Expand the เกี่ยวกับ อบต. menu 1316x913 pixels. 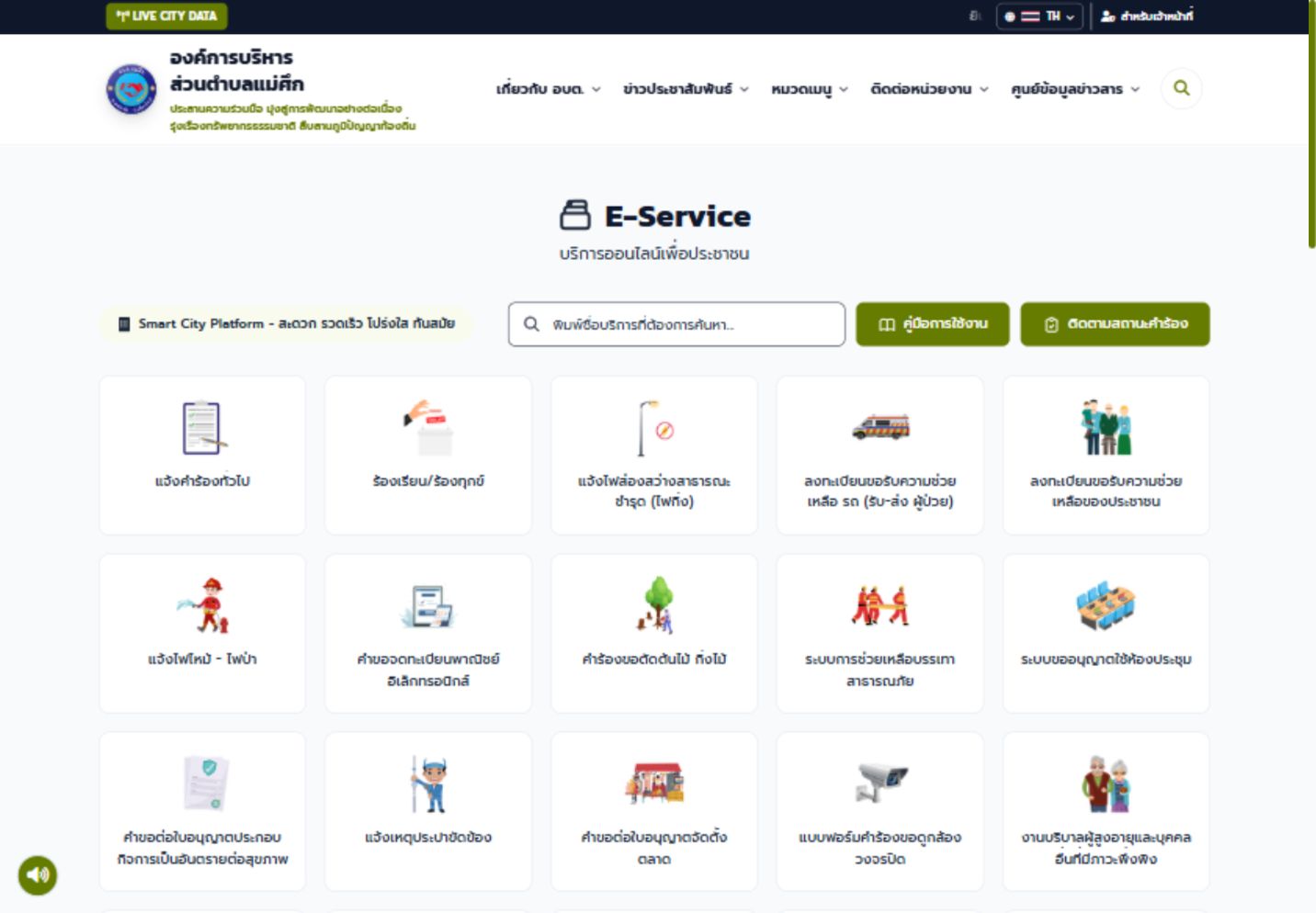click(x=549, y=89)
